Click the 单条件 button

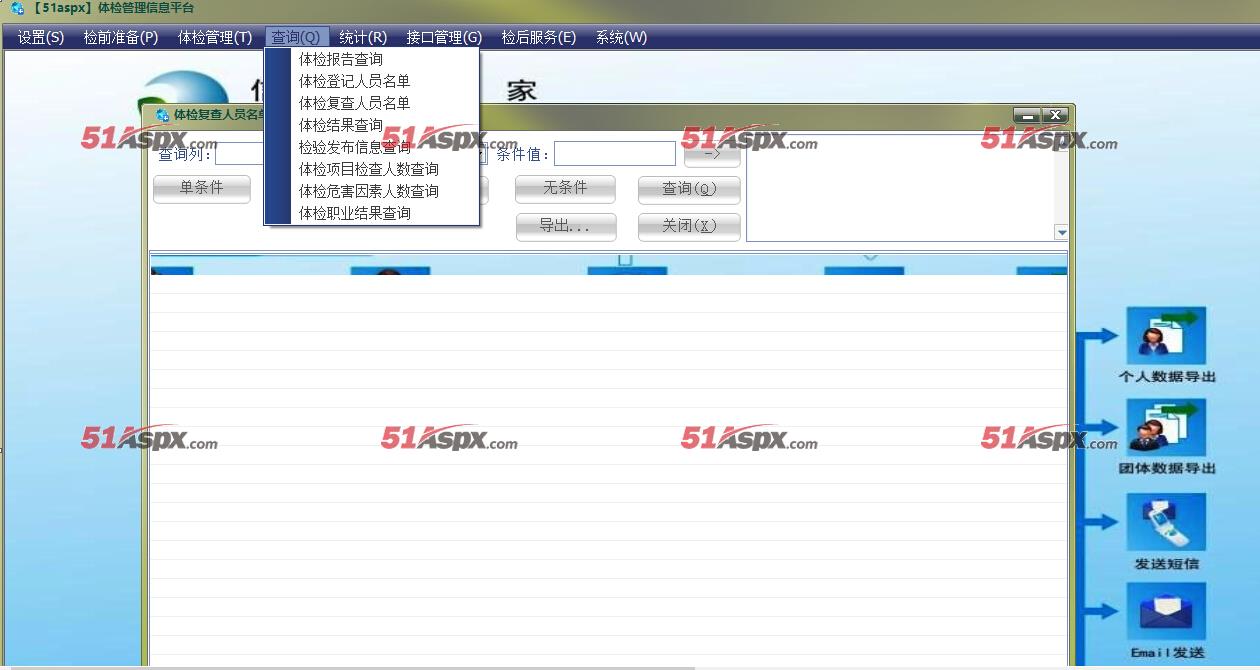pos(202,188)
